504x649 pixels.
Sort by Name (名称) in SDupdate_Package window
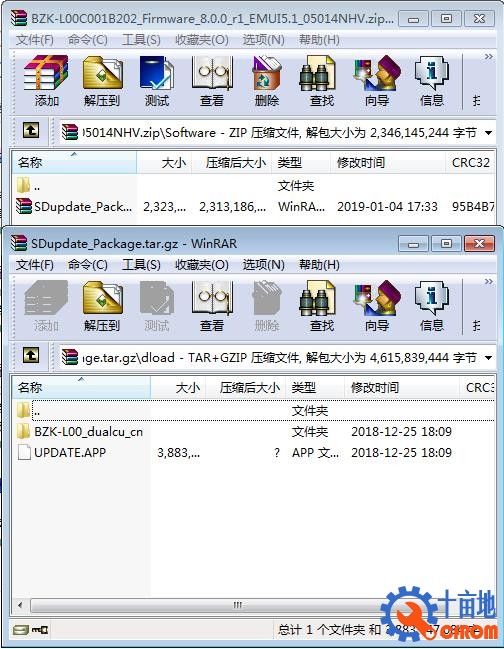click(x=81, y=388)
